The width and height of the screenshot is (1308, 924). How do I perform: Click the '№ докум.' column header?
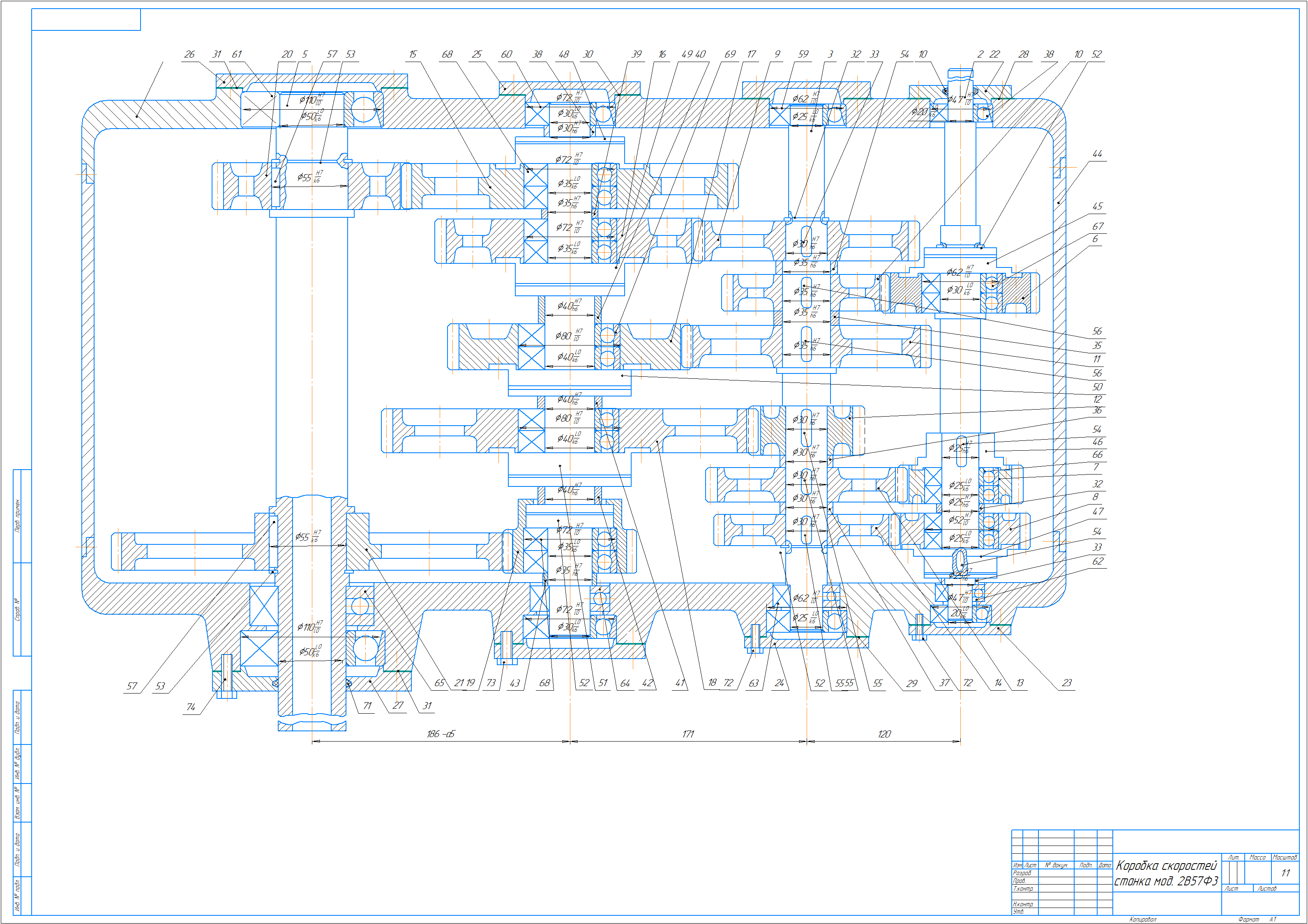tap(1056, 865)
